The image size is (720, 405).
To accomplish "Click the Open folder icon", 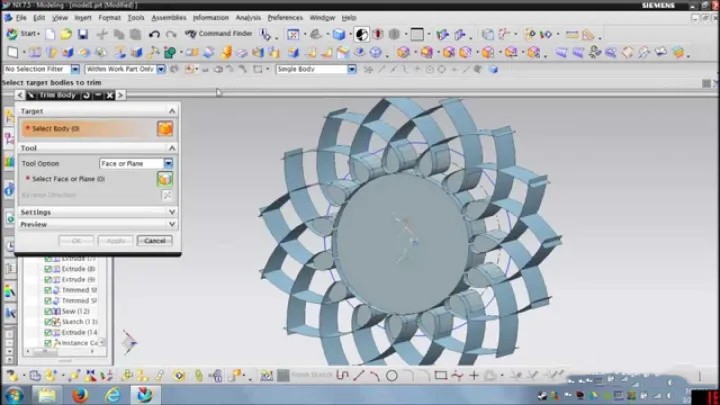I will tap(66, 34).
